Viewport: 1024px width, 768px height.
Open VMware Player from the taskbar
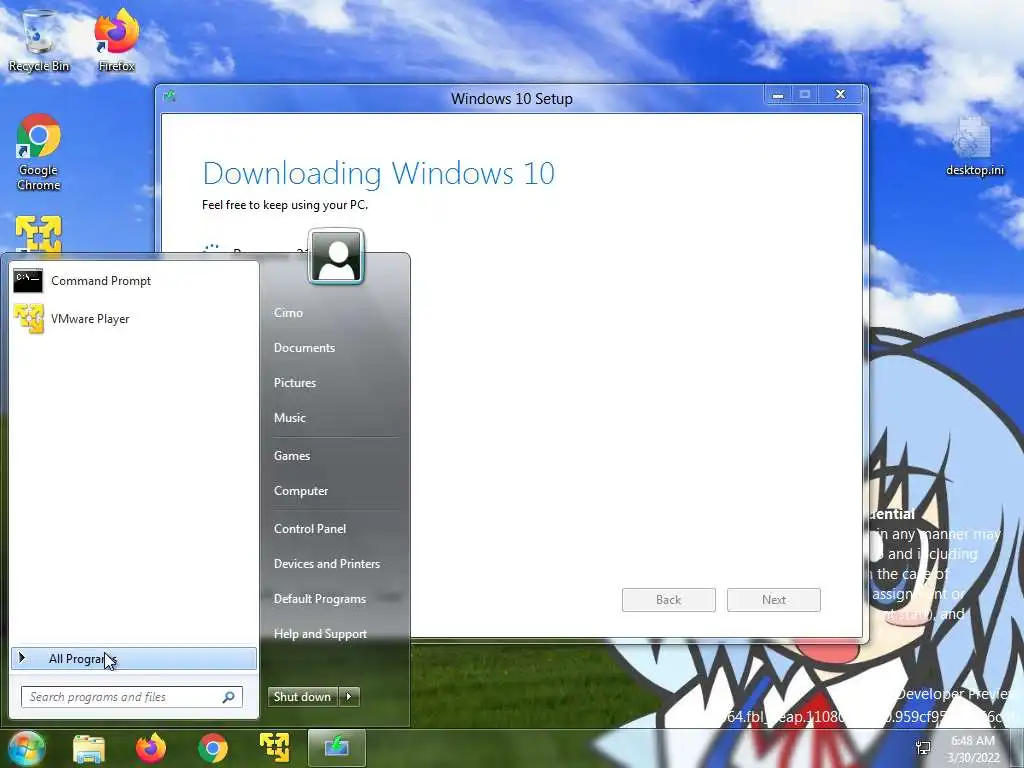click(275, 748)
